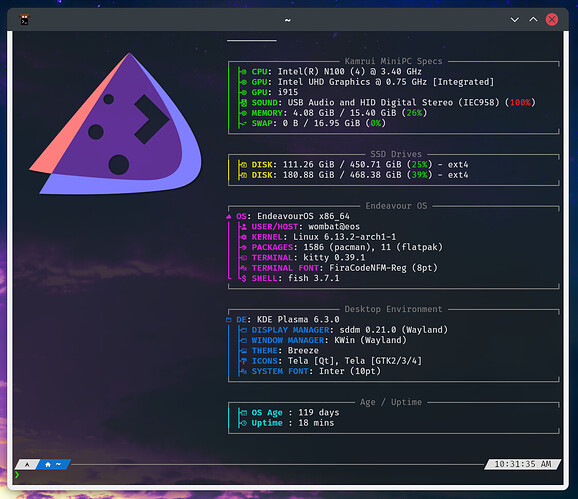Screen dimensions: 578x499
Task: Click the WINDOW MANAGER icon
Action: (x=244, y=341)
